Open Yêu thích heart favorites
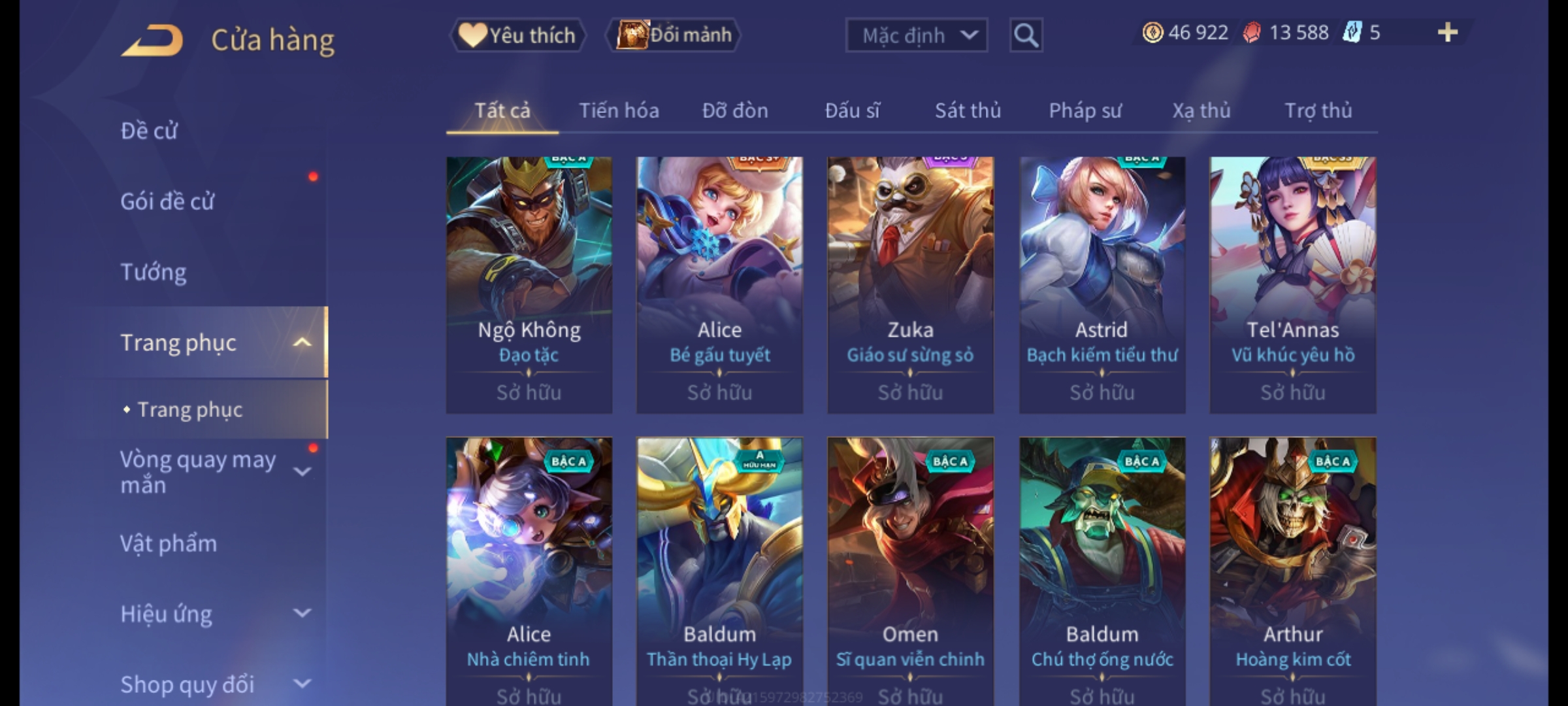Screen dimensions: 1568x706 [517, 35]
